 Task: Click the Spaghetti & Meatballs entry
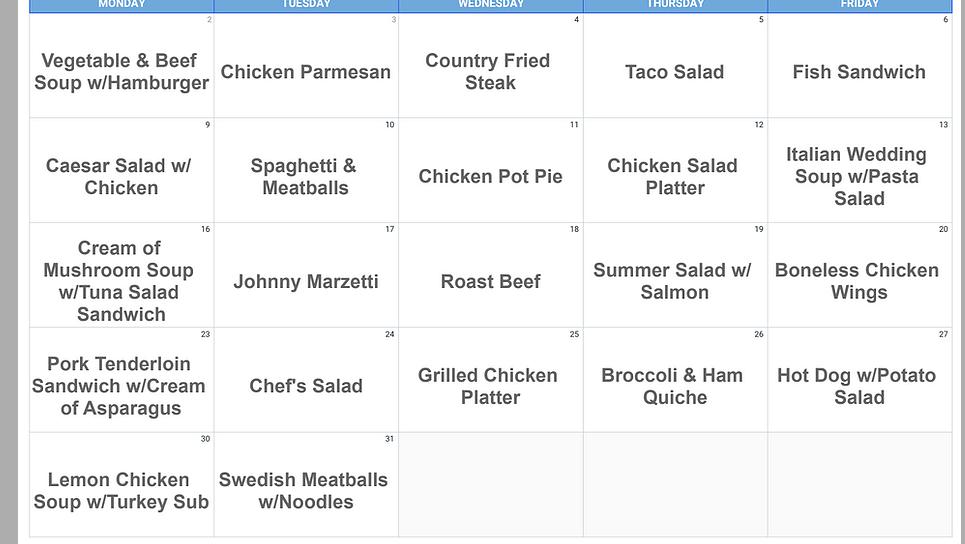tap(306, 177)
